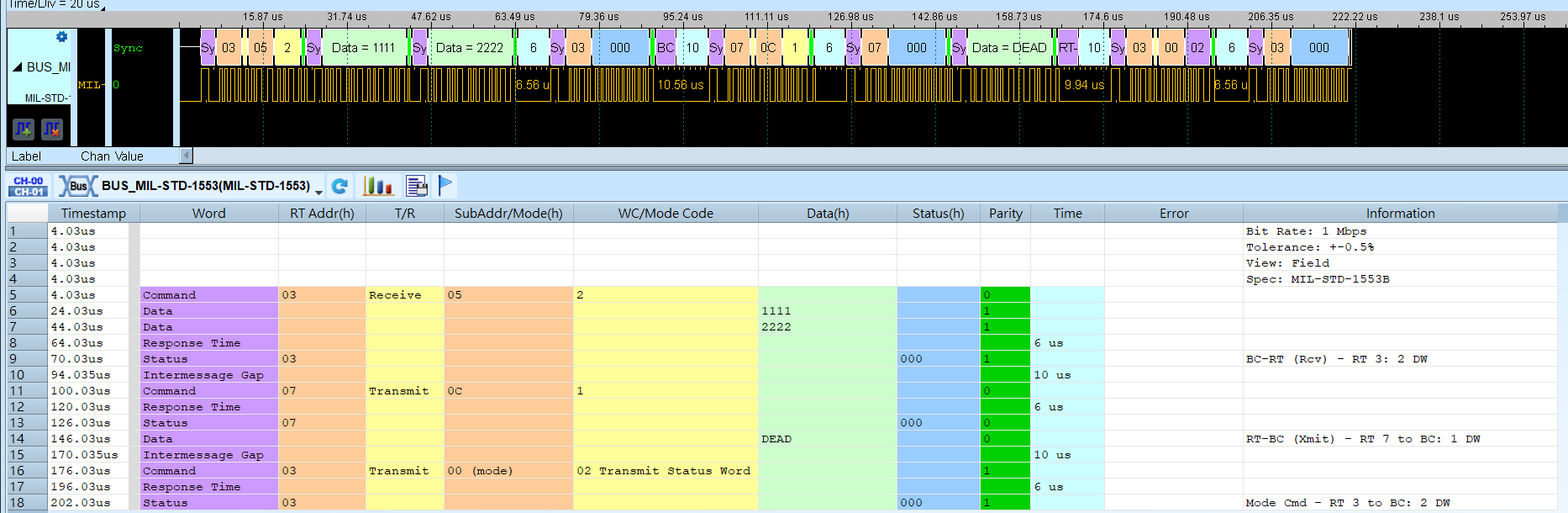Screen dimensions: 1568x513
Task: Click the CH-00 CH-01 channel icon
Action: tap(29, 186)
